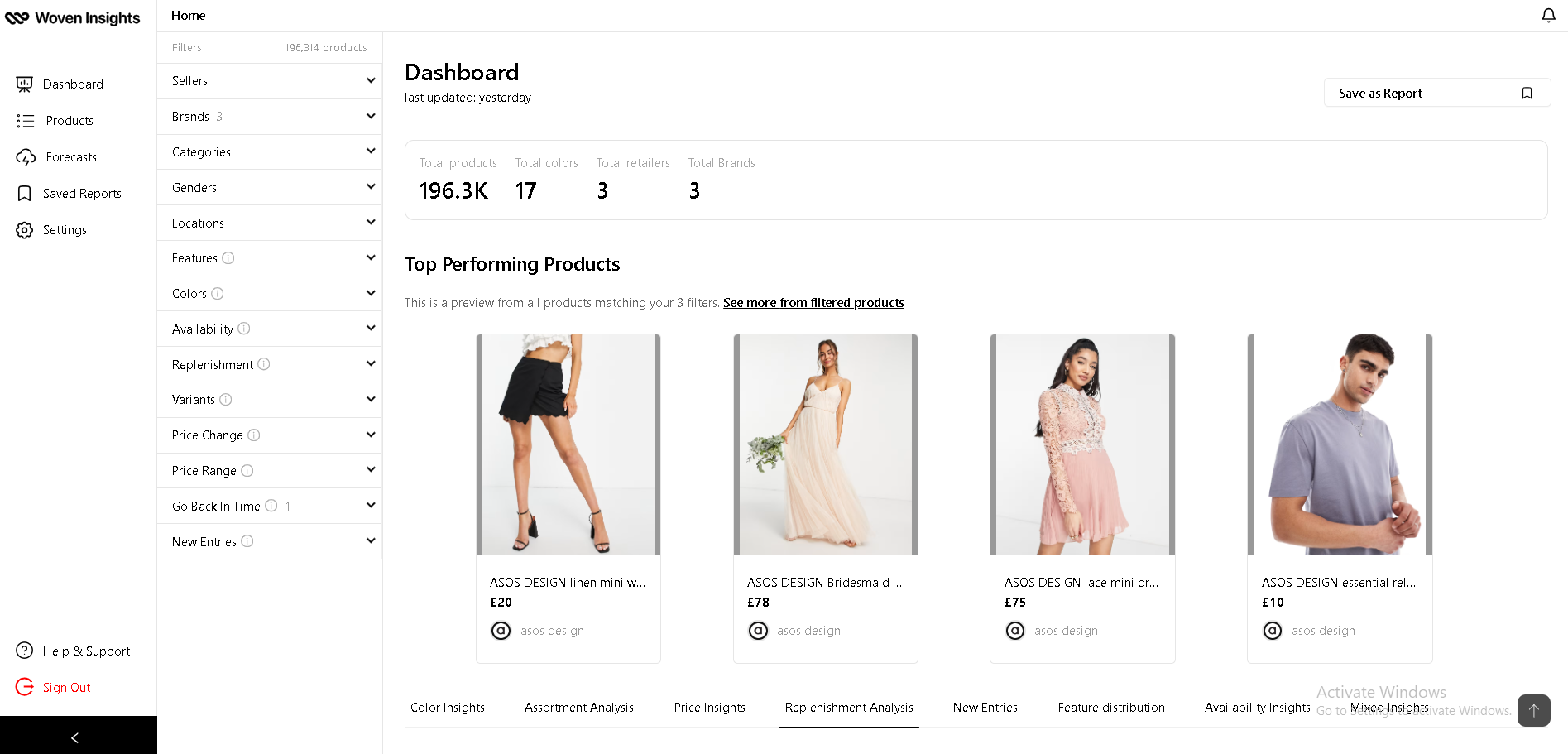Open ASOS DESIGN Bridesmaid product image
Image resolution: width=1568 pixels, height=754 pixels.
point(826,444)
